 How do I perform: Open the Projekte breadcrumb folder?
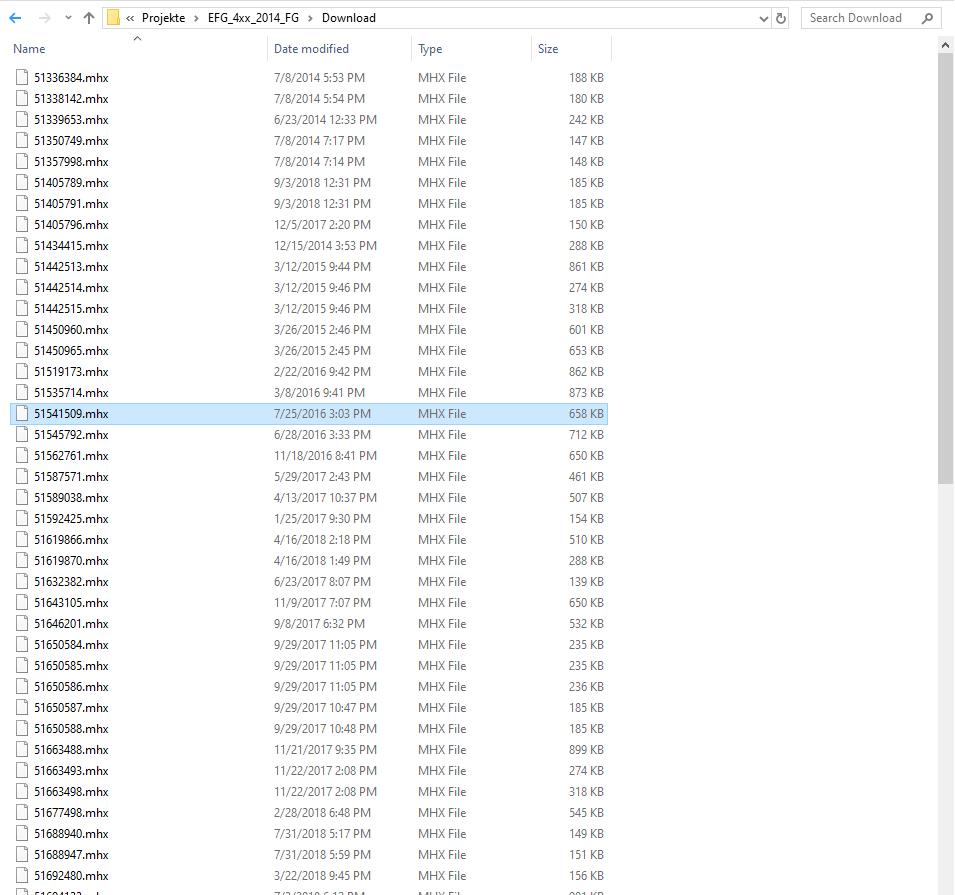(x=163, y=18)
